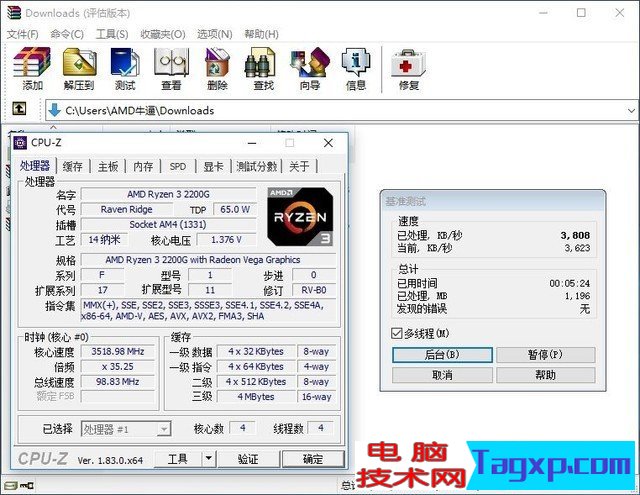The image size is (640, 495).
Task: Click the Repair (修复) first-aid icon
Action: (409, 63)
